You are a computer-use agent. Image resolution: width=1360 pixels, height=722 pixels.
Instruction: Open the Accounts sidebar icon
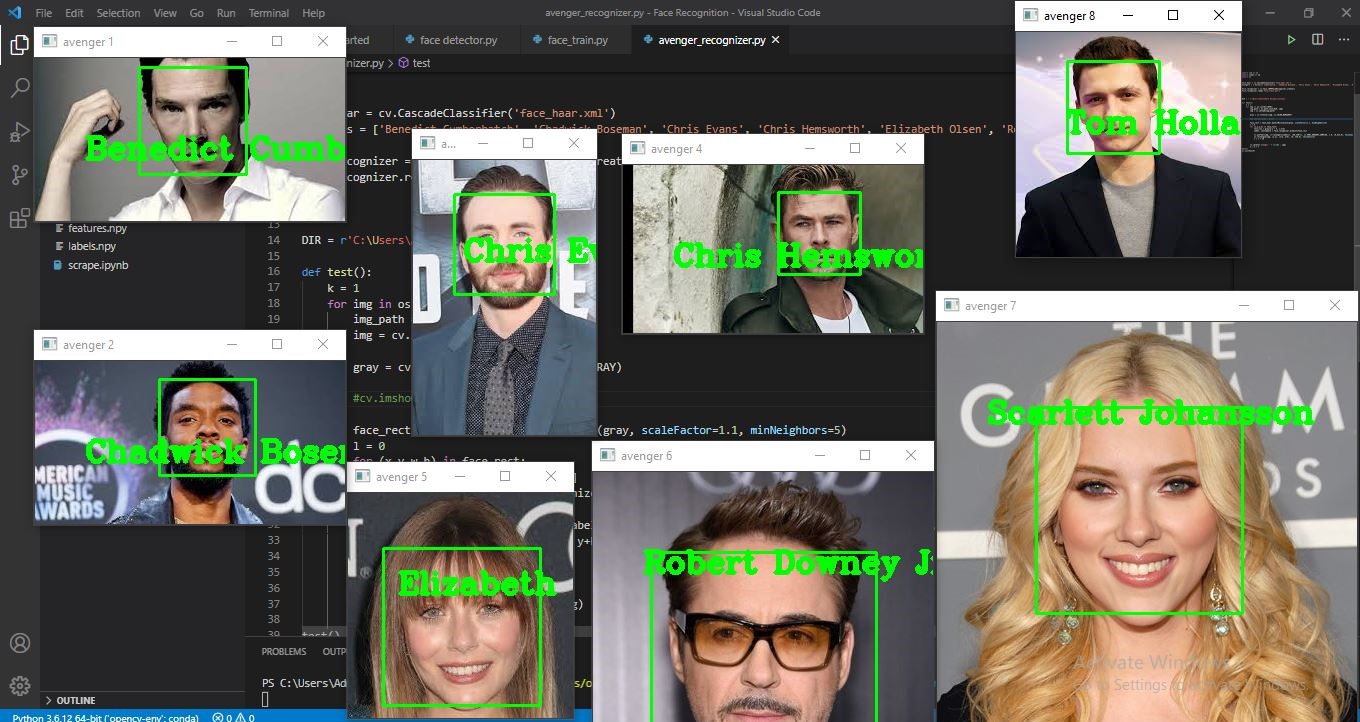pos(20,645)
